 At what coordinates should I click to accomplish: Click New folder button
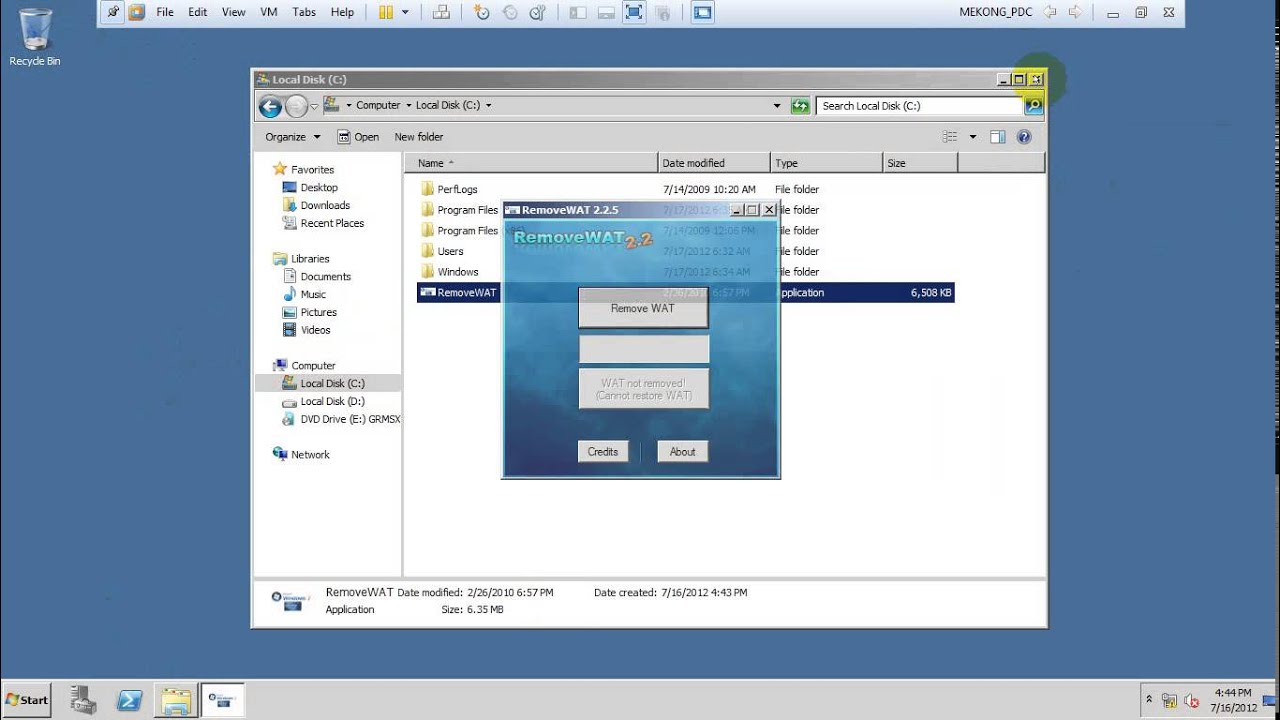coord(419,137)
